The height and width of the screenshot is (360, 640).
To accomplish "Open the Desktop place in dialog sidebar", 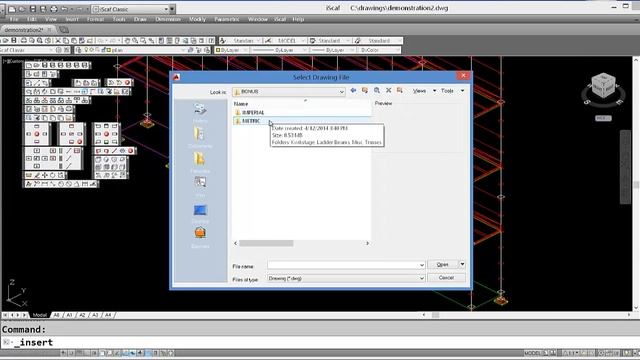I will point(200,213).
